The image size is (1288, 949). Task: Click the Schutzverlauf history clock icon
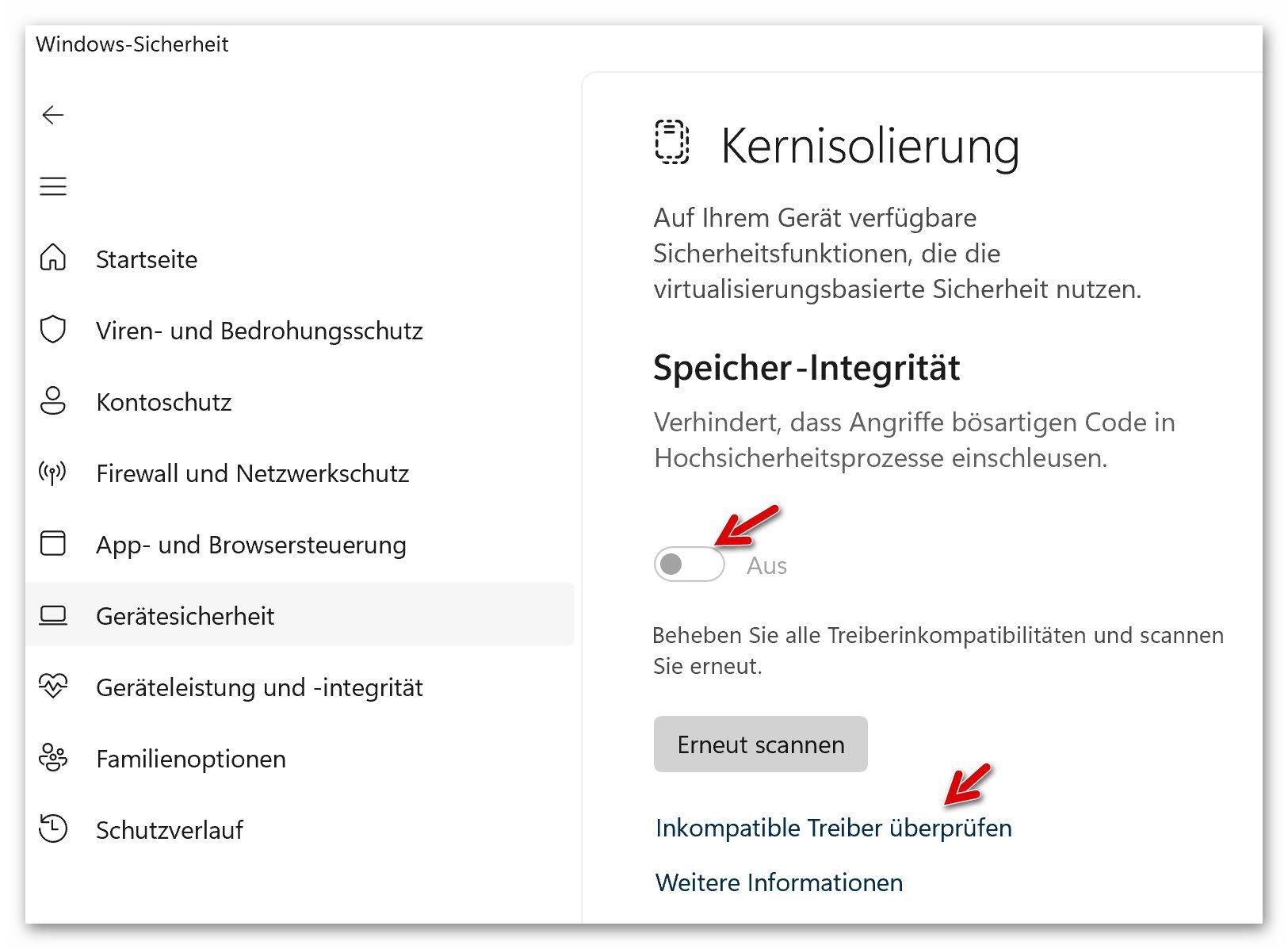click(53, 829)
